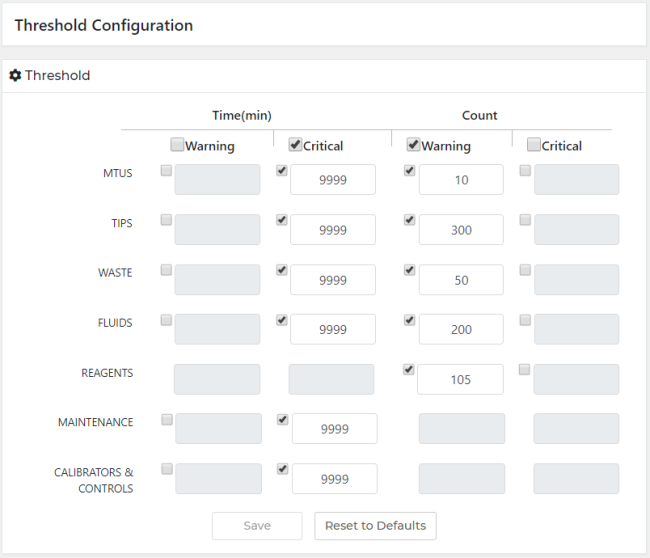Click the REAGENTS count field showing 105
The image size is (650, 558).
coord(461,380)
